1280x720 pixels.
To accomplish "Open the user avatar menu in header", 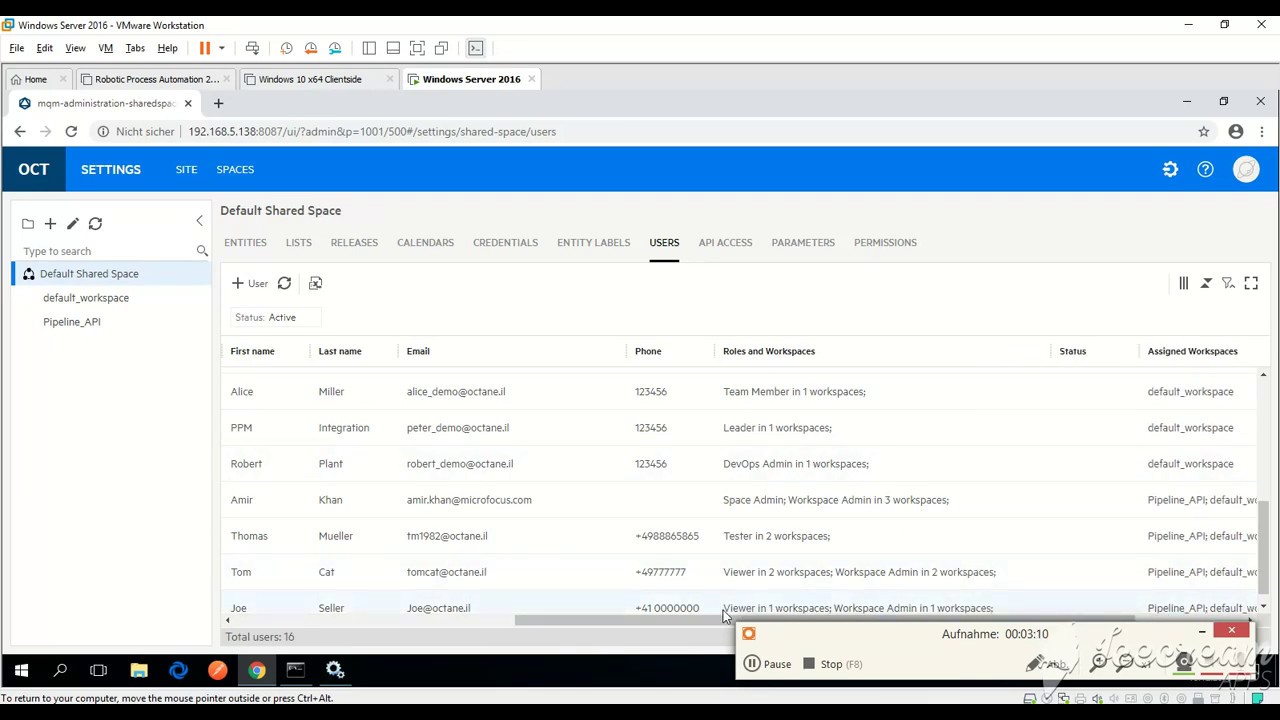I will (x=1246, y=170).
